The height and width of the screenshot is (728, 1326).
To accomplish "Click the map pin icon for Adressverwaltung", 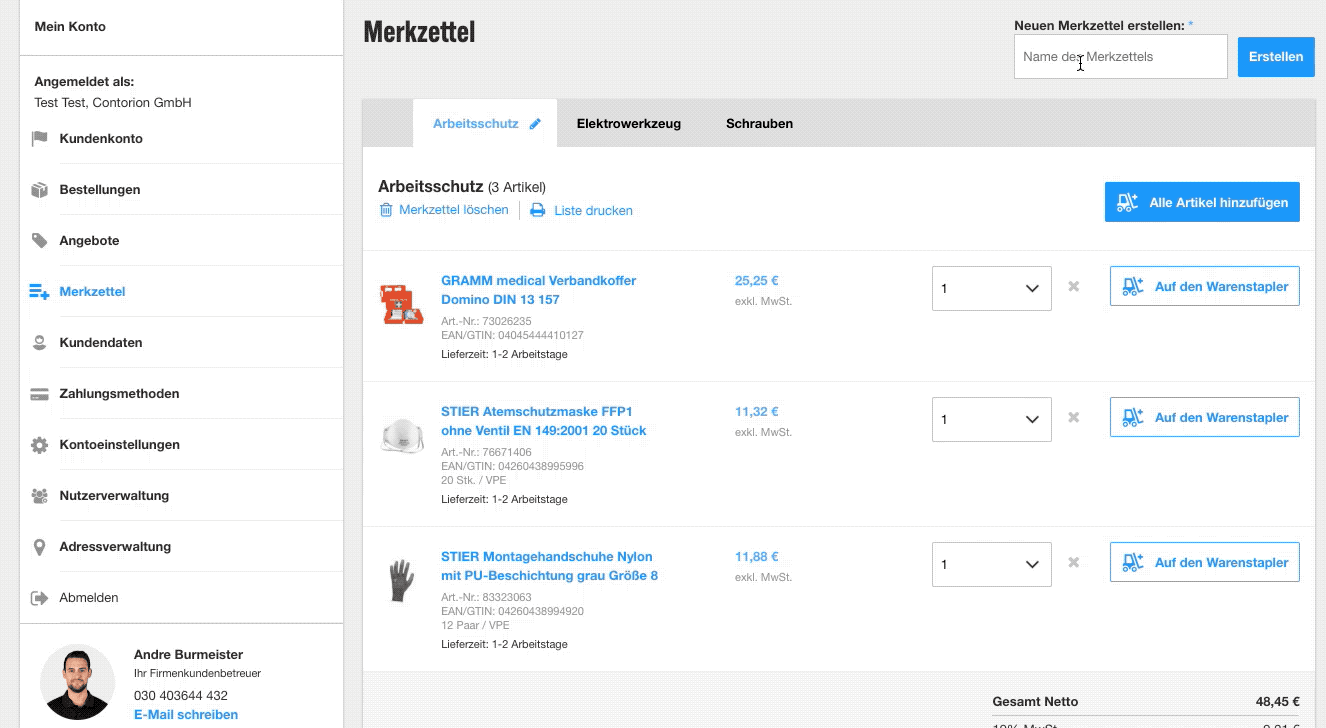I will click(x=40, y=547).
